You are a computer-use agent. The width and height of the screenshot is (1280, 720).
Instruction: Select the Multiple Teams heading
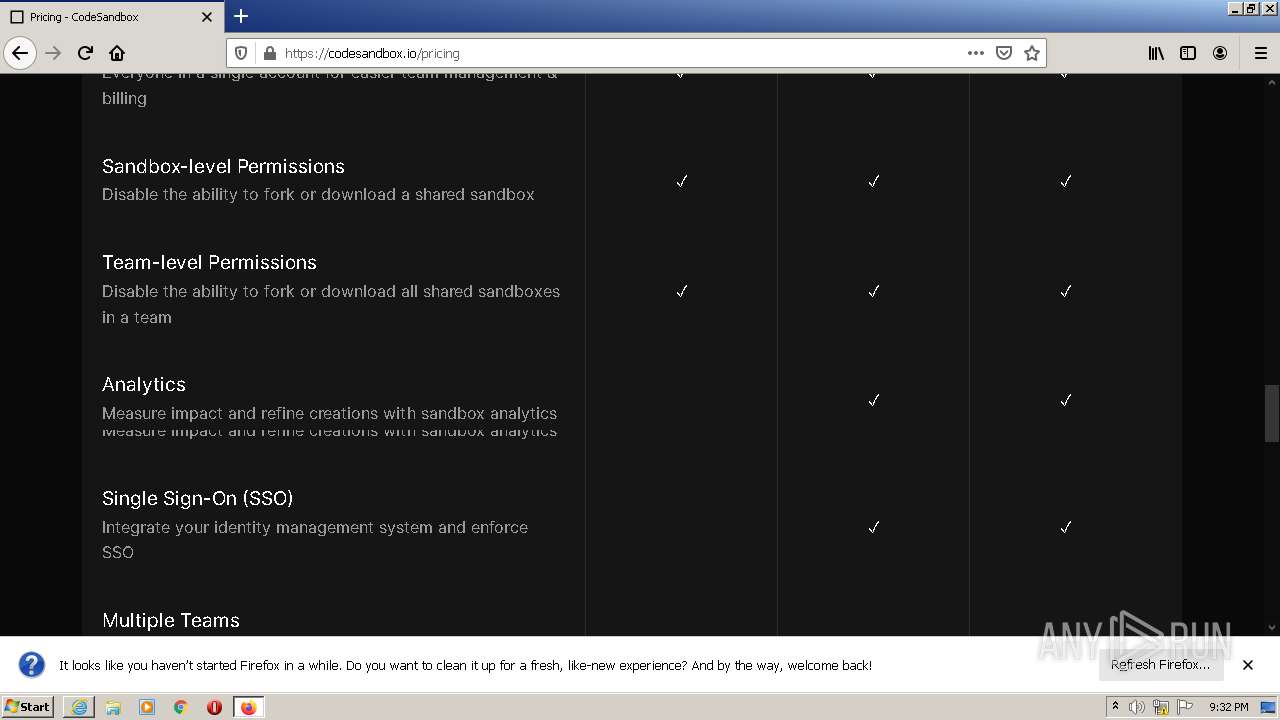click(x=171, y=620)
